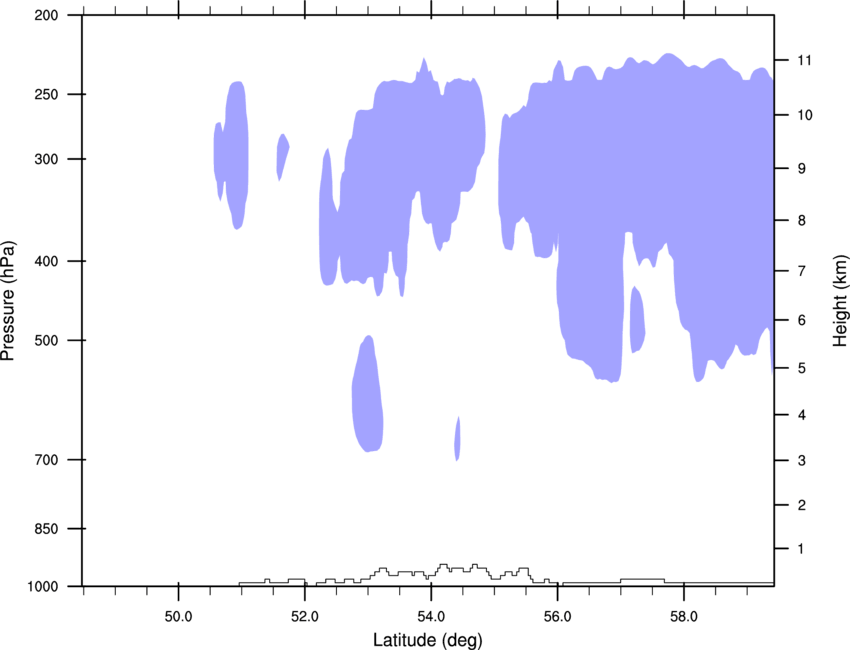The image size is (850, 650).
Task: Click the tiny cloud sliver near 54.4 degrees latitude
Action: pyautogui.click(x=458, y=439)
